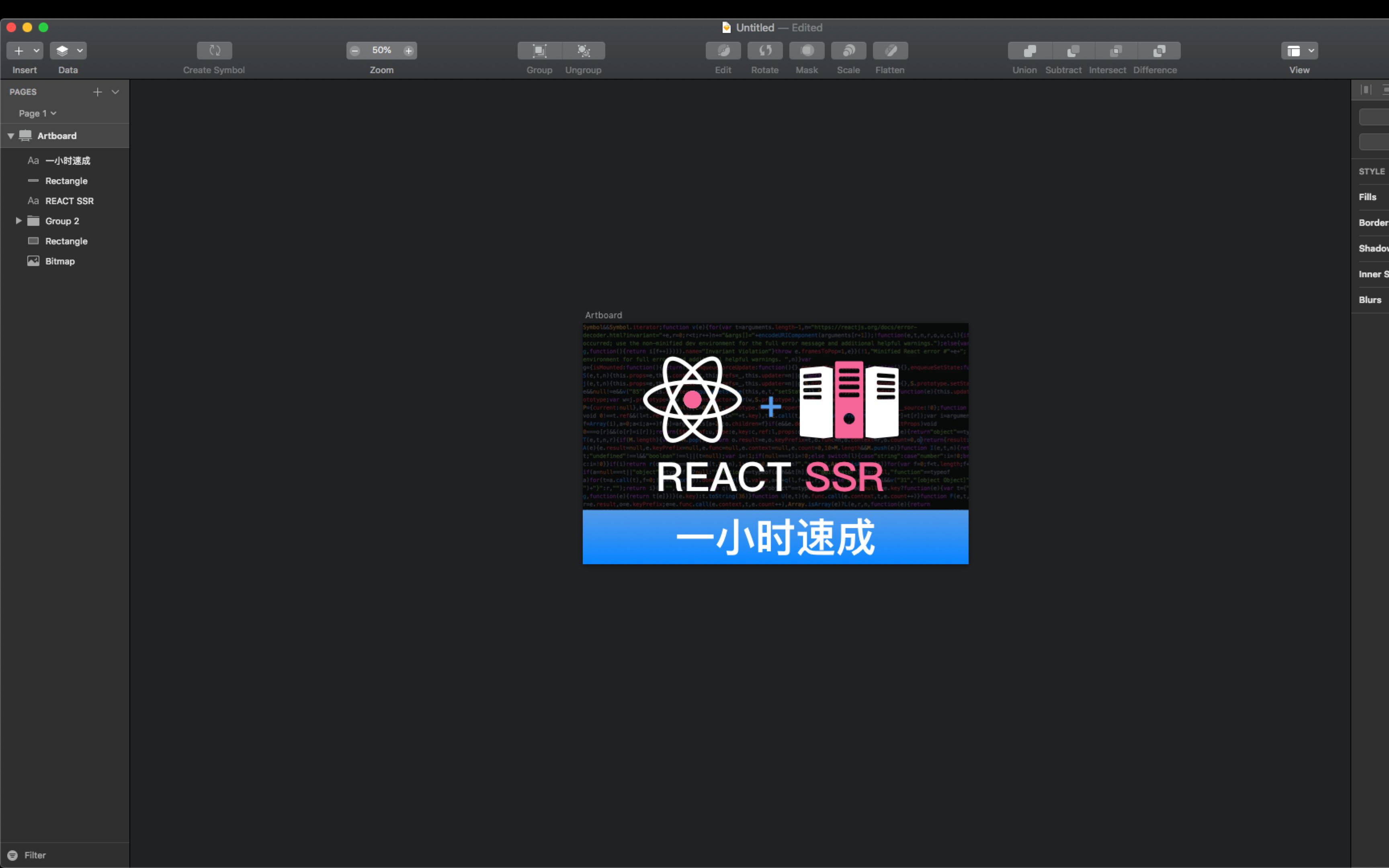Collapse the Artboard layer tree
The width and height of the screenshot is (1389, 868).
point(11,136)
